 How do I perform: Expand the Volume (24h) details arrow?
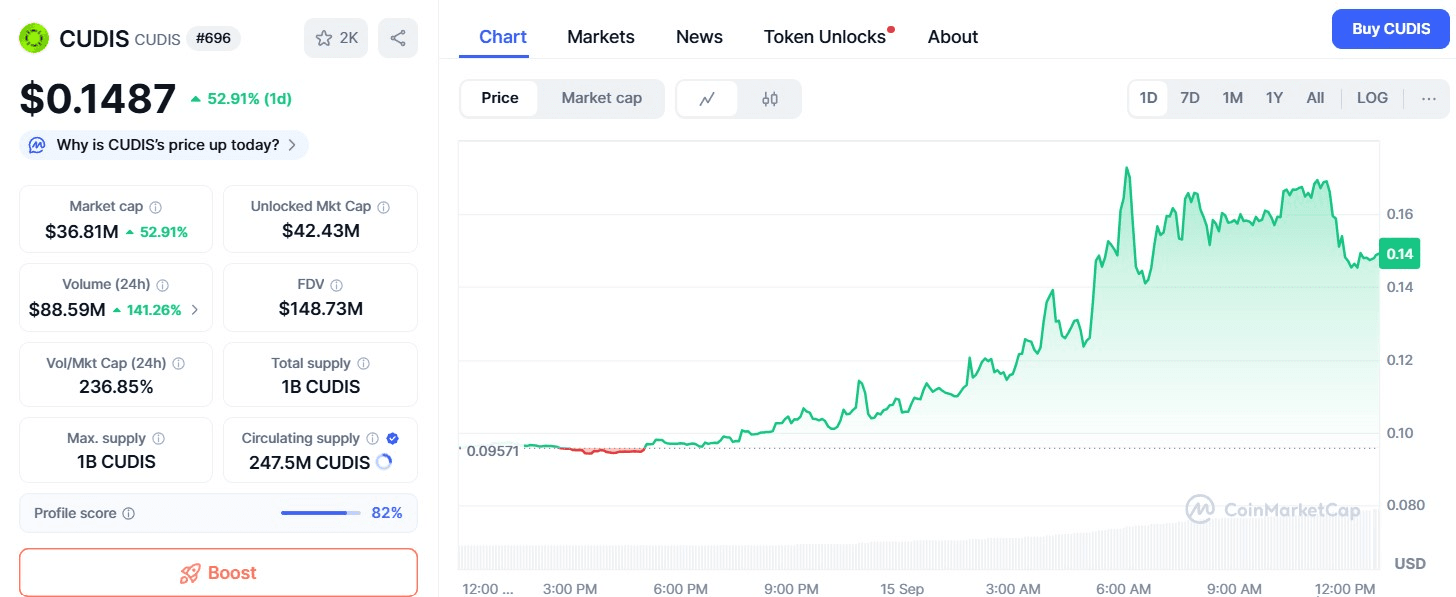point(194,310)
